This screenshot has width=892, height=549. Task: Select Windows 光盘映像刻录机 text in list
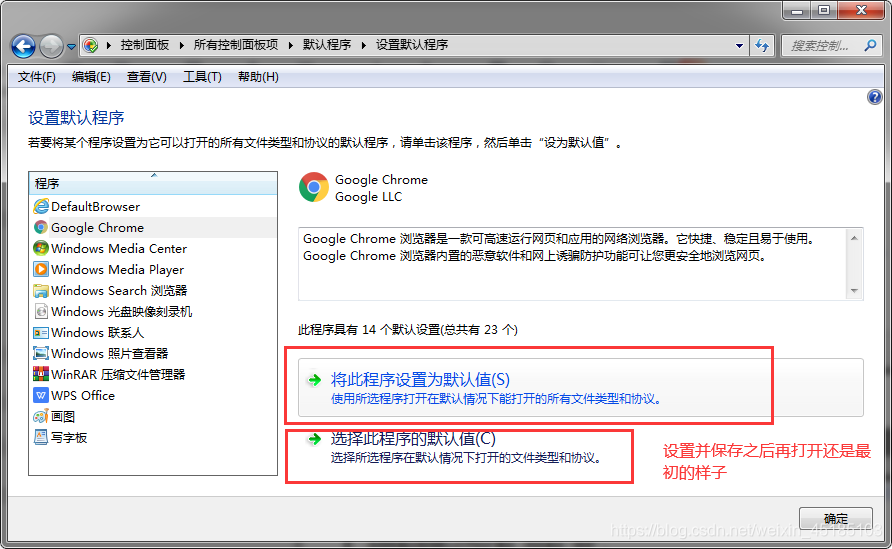[121, 312]
